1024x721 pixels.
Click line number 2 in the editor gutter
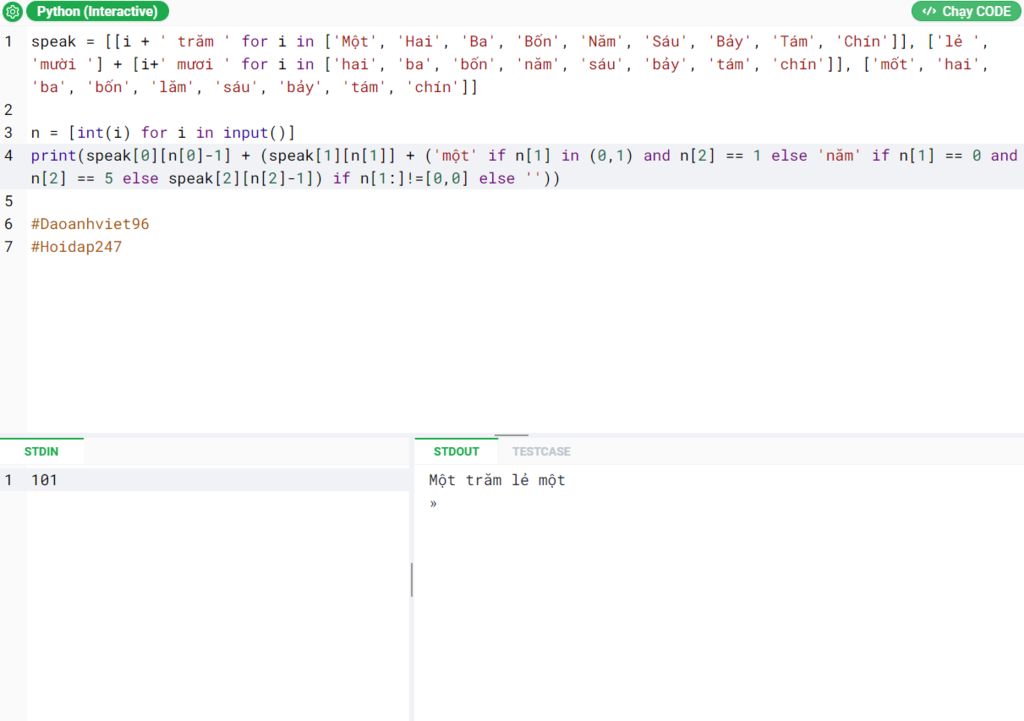coord(8,110)
